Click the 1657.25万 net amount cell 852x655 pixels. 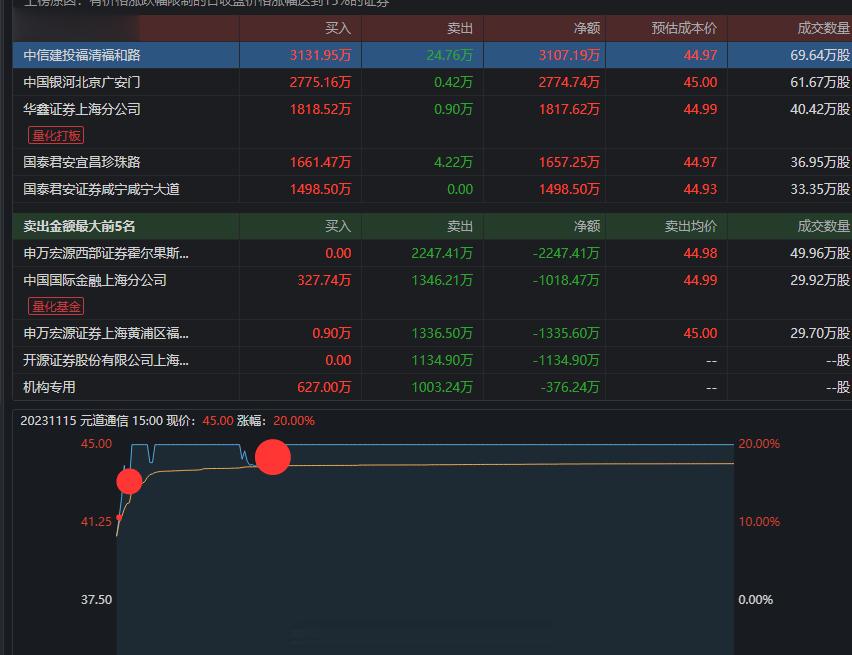569,162
